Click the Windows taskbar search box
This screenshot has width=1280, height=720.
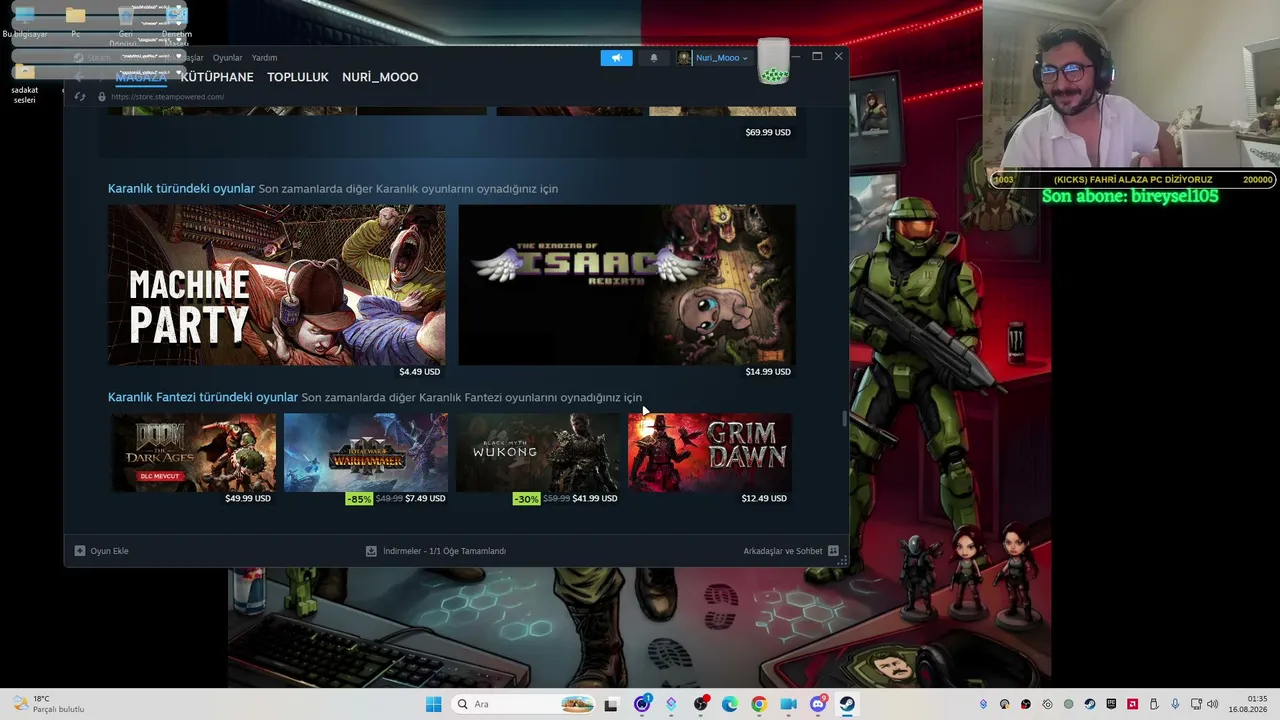[523, 704]
